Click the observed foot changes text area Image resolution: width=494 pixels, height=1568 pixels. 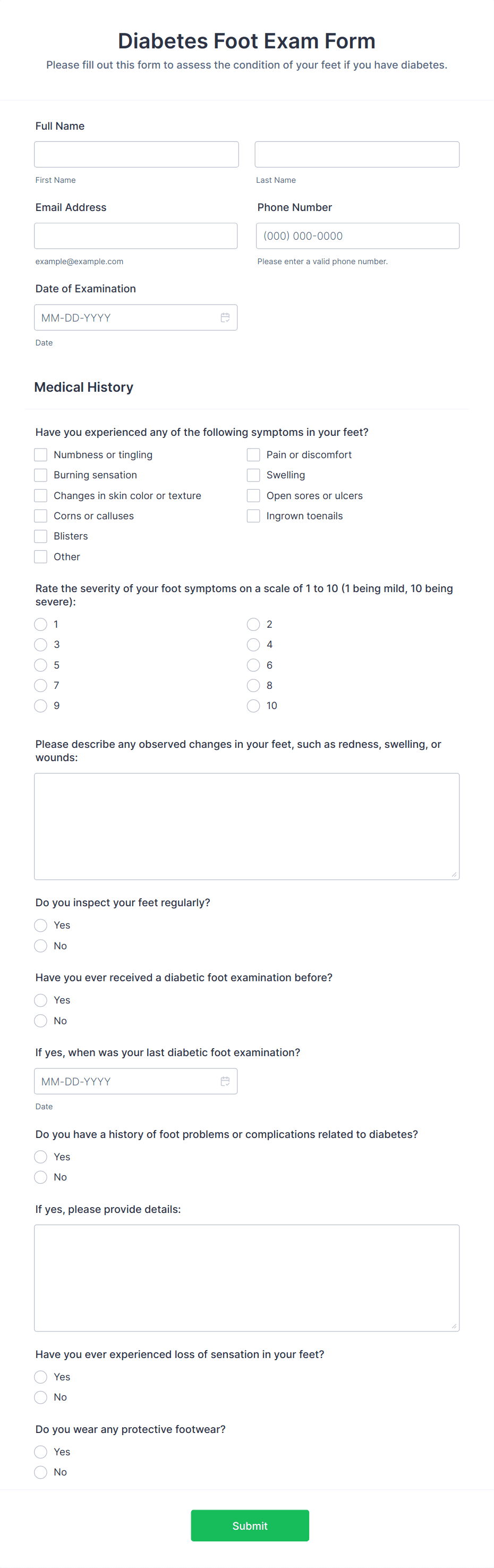(x=246, y=826)
